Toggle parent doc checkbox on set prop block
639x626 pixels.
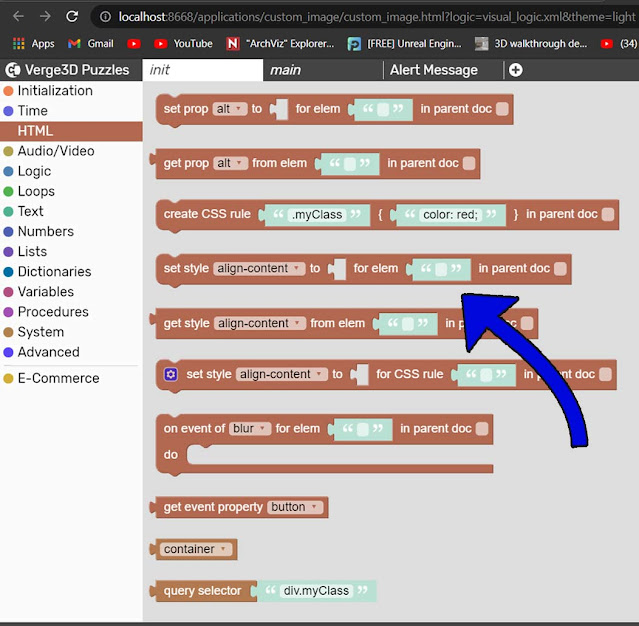pyautogui.click(x=502, y=109)
